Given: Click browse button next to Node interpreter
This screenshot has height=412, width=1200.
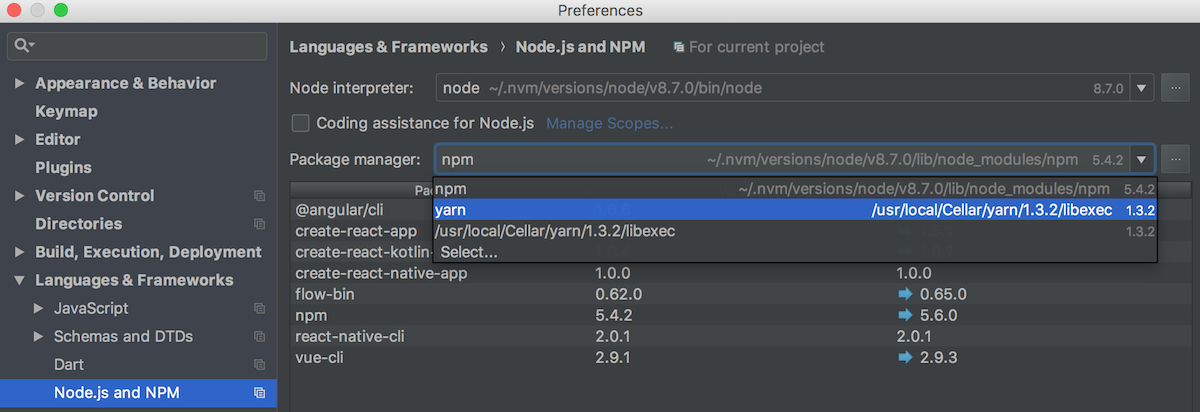Looking at the screenshot, I should (1176, 88).
